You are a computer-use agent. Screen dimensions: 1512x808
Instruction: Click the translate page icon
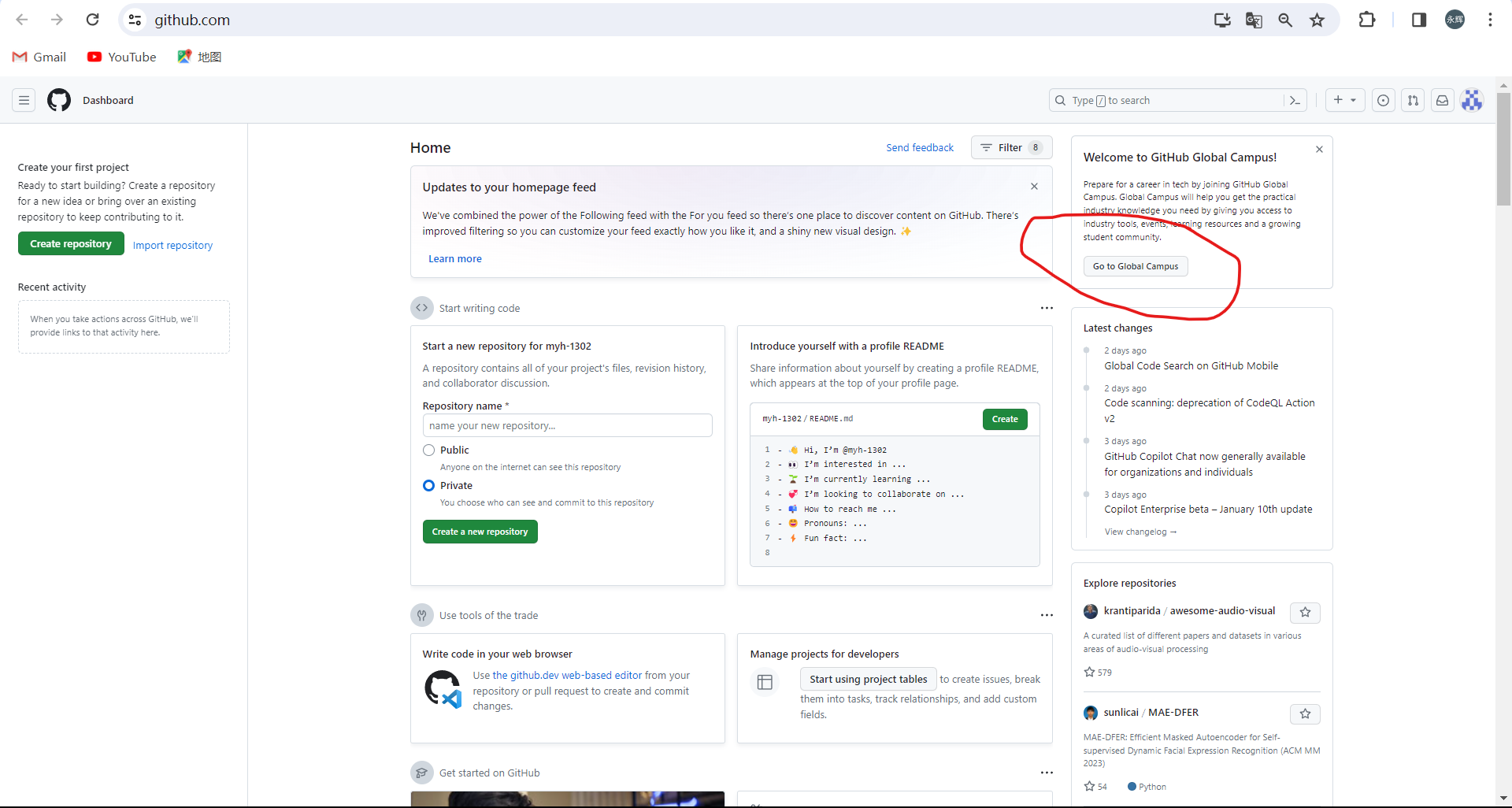1254,20
